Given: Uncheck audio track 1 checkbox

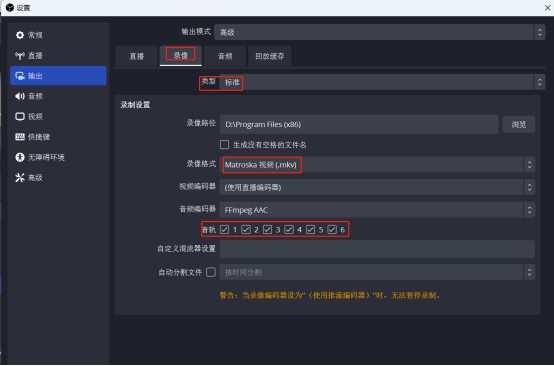Looking at the screenshot, I should (224, 230).
